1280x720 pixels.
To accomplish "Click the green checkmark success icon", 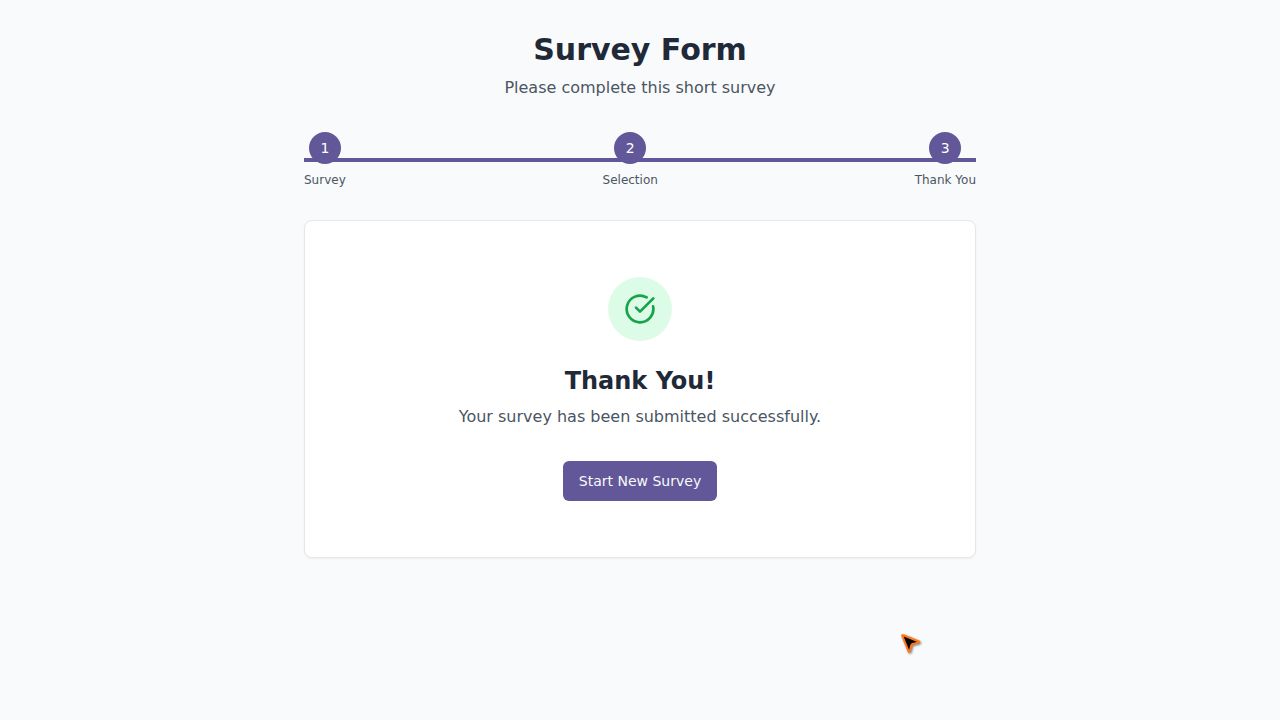I will tap(640, 309).
